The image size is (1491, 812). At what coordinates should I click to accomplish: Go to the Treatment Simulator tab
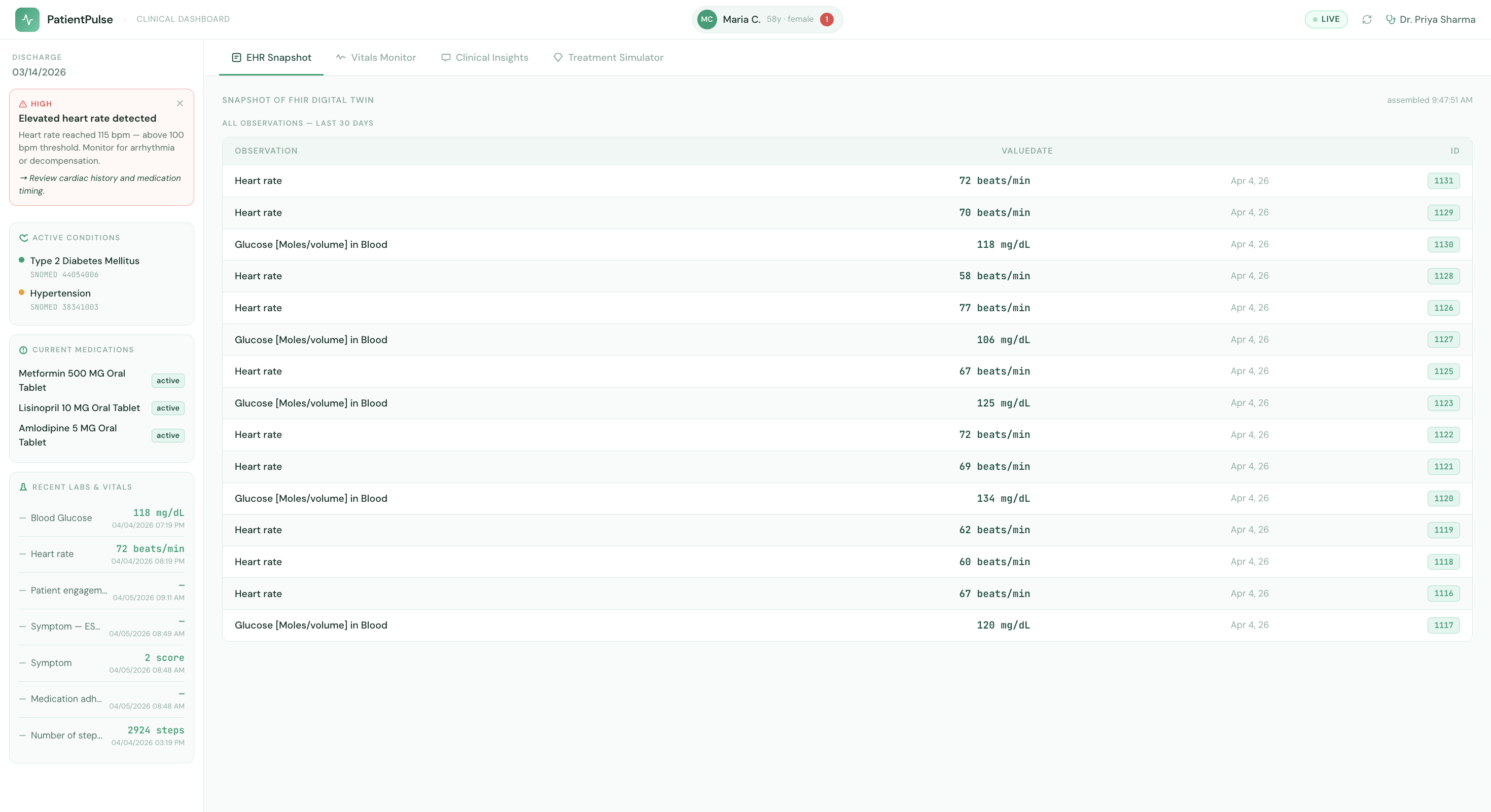click(609, 58)
